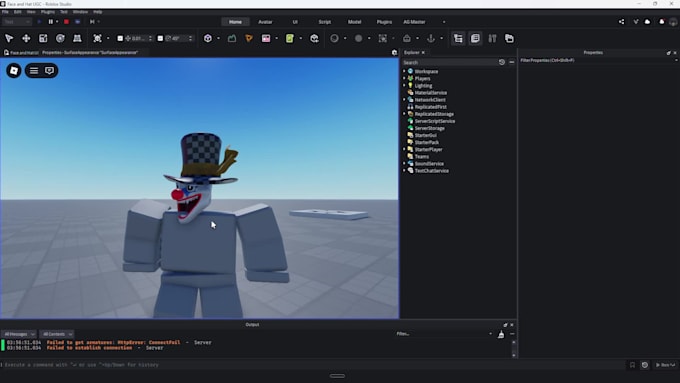Activate the Rotate tool

(x=60, y=39)
